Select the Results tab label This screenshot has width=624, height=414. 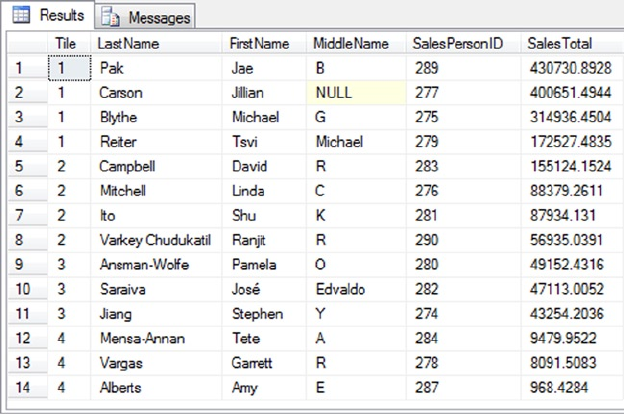click(x=61, y=16)
